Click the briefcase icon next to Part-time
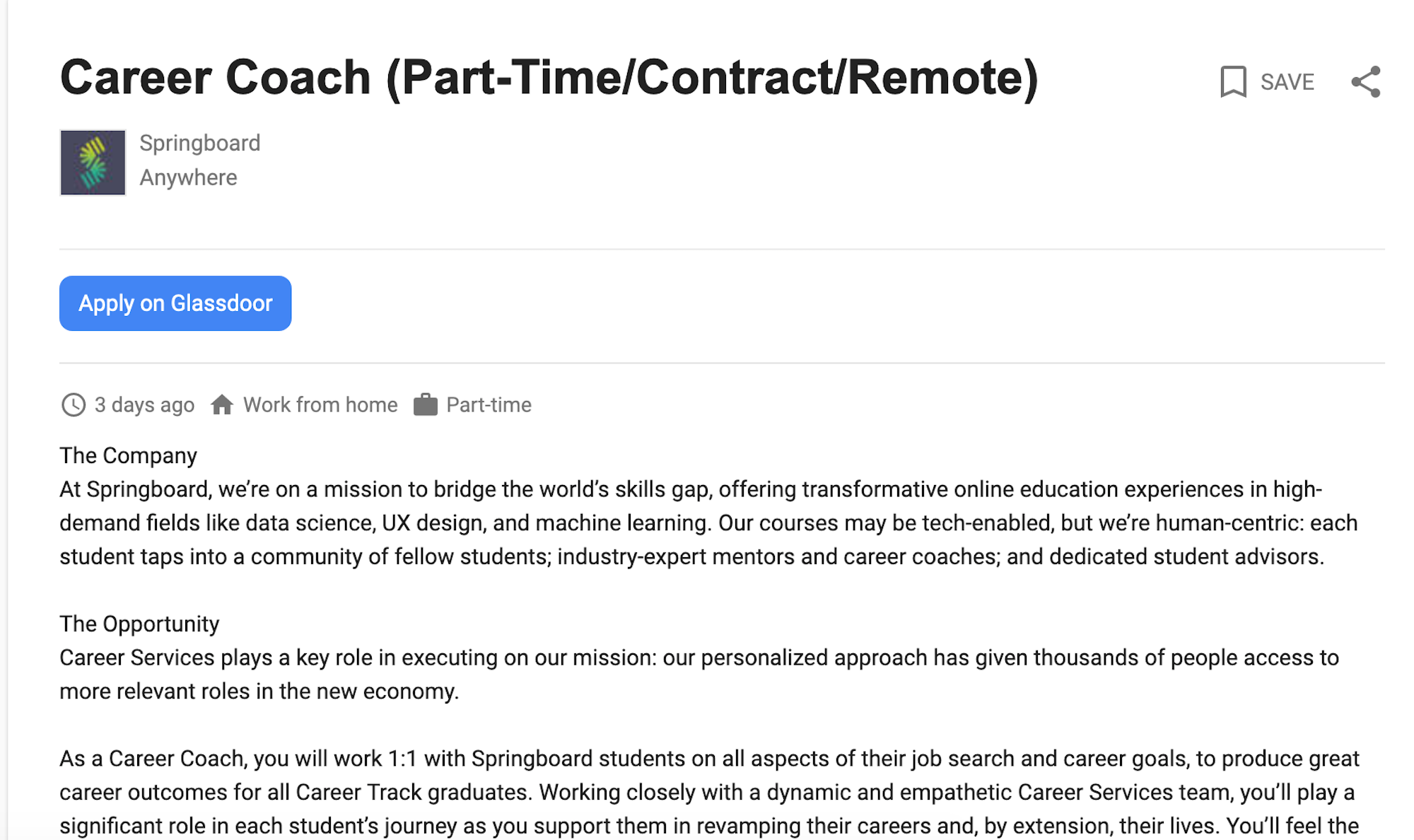The height and width of the screenshot is (840, 1414). click(x=425, y=405)
